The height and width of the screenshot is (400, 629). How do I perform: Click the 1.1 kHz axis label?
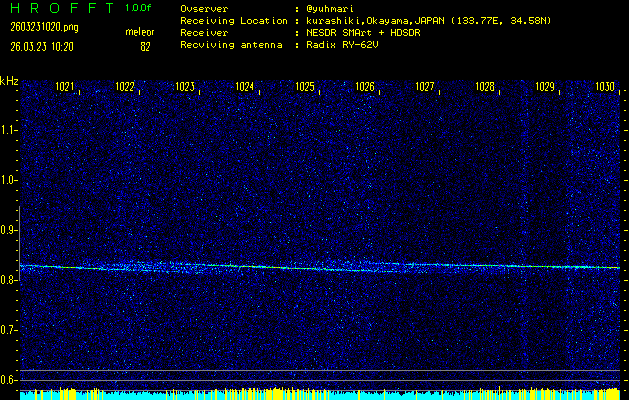[9, 130]
